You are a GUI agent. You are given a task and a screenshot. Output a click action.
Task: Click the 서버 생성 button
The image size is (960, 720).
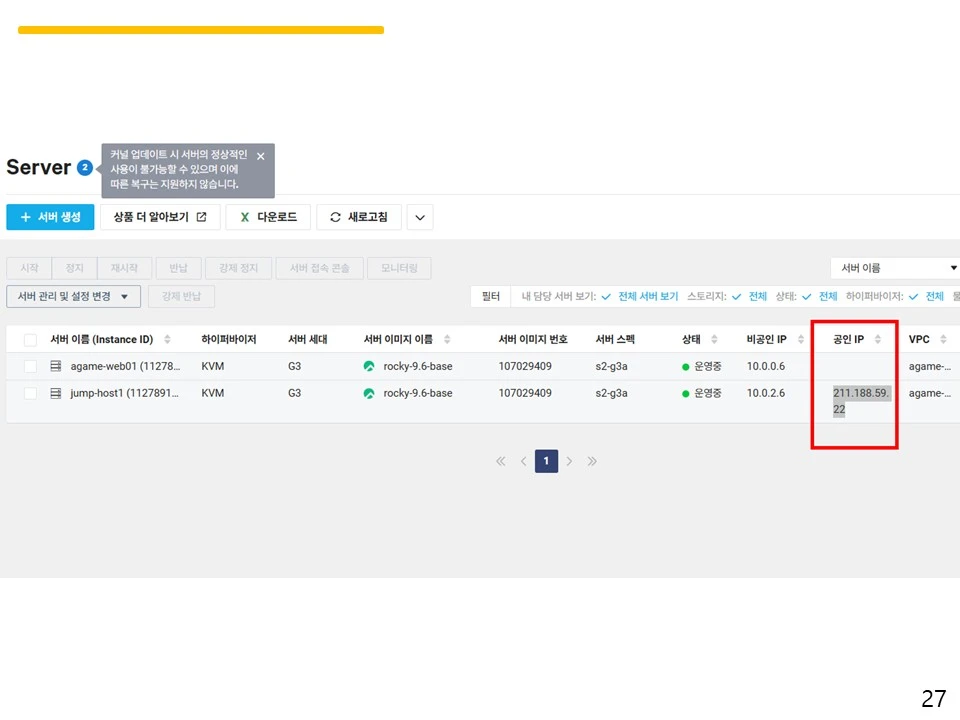coord(50,217)
